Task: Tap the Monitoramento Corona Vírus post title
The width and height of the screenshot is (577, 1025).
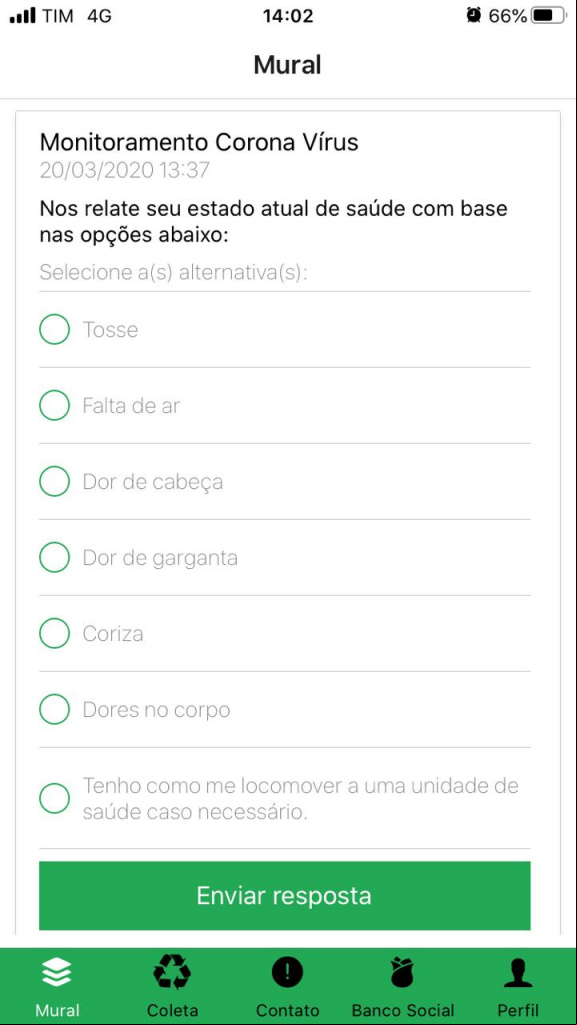Action: pyautogui.click(x=199, y=142)
